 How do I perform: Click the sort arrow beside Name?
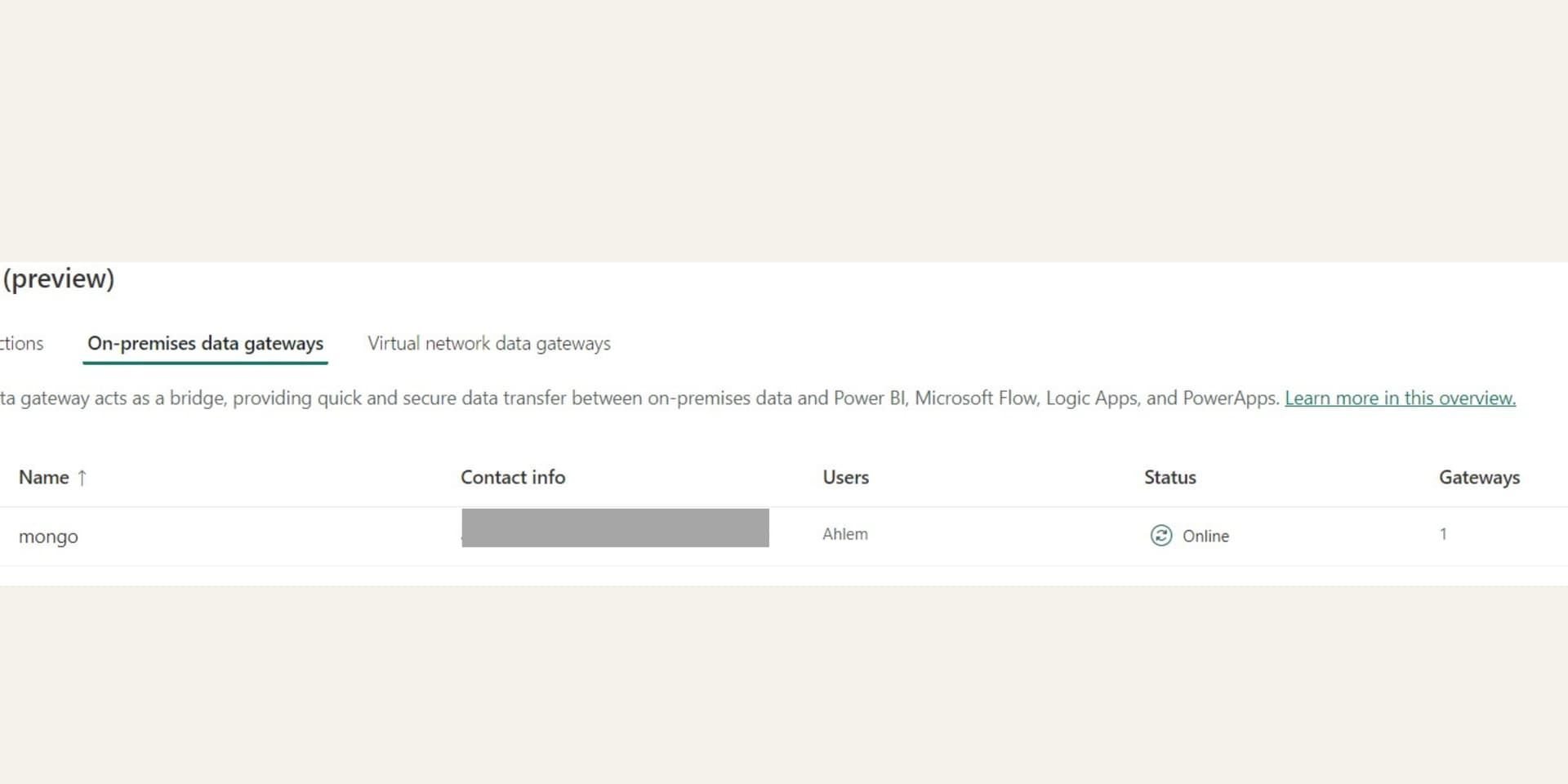(82, 478)
